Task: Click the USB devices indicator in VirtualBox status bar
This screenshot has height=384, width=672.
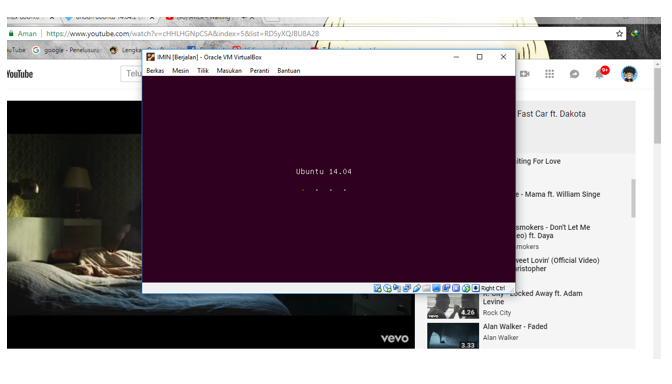Action: (x=417, y=288)
